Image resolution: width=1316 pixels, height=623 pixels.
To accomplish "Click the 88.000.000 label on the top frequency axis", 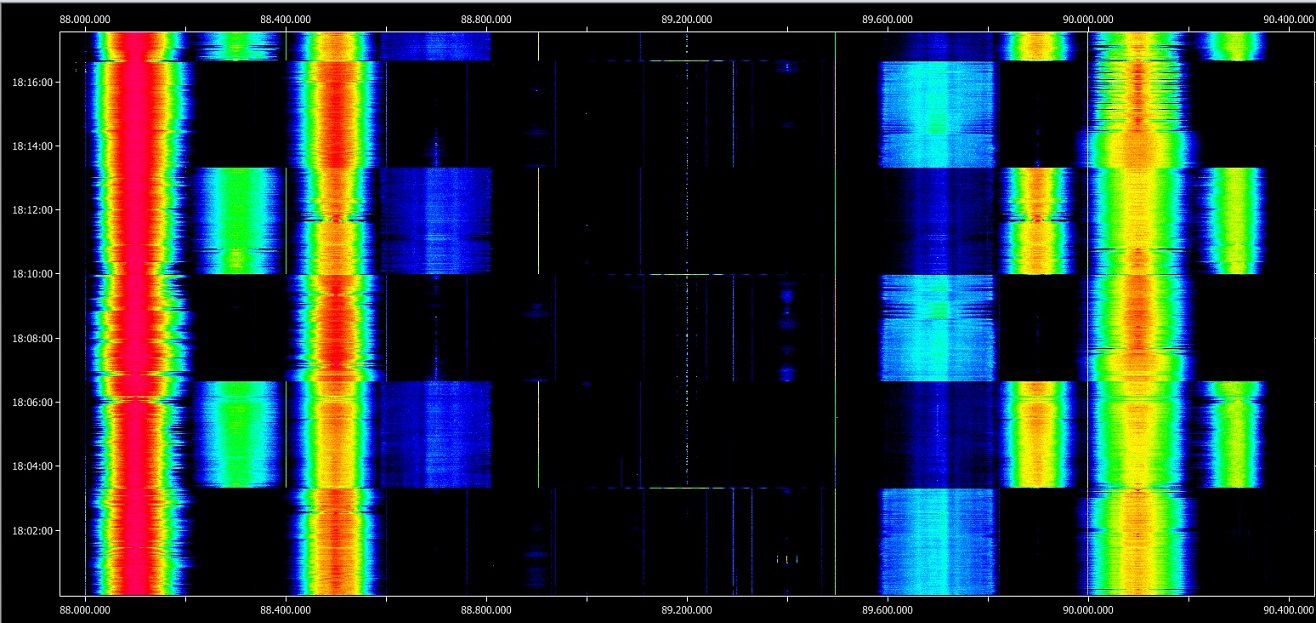I will [x=85, y=17].
